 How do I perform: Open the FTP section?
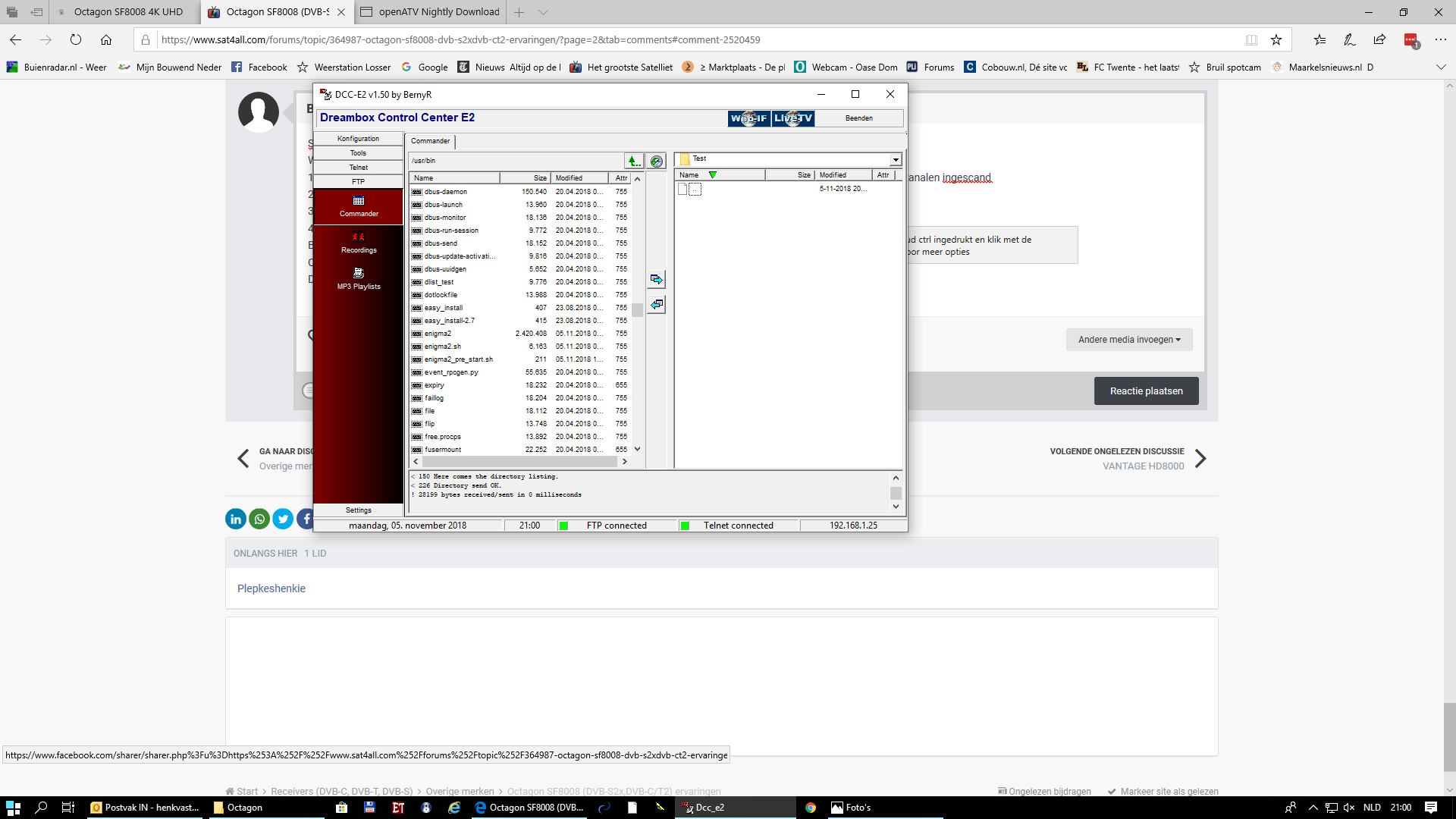(358, 182)
